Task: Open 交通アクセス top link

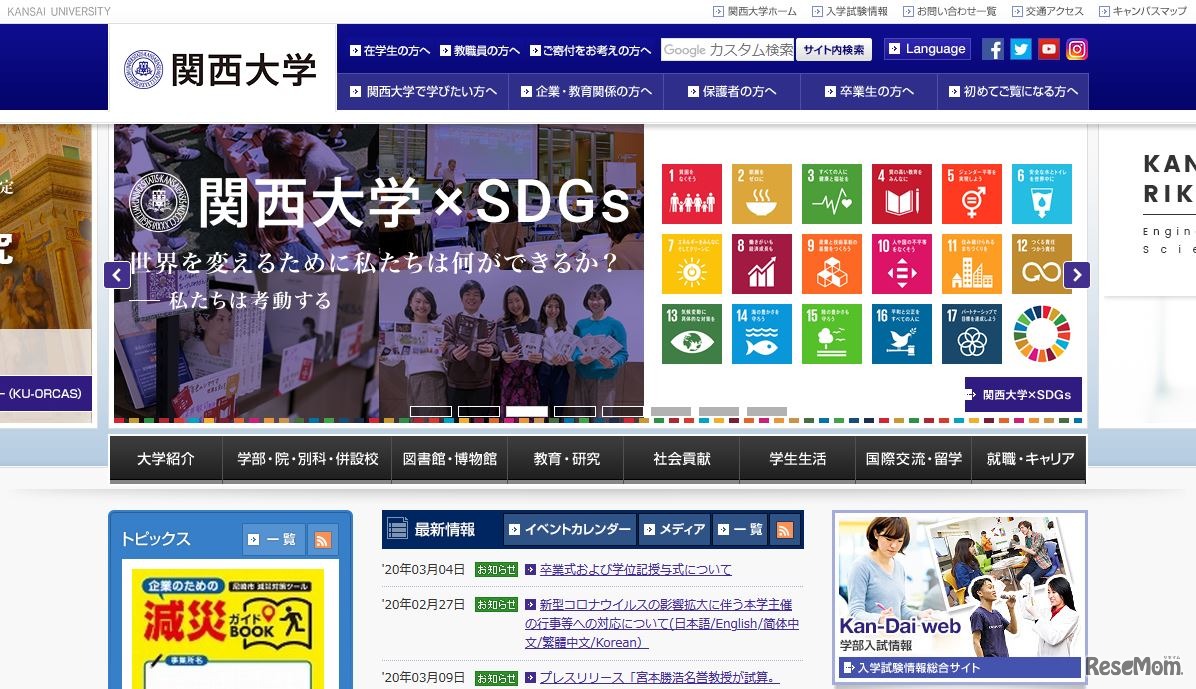Action: tap(1048, 11)
